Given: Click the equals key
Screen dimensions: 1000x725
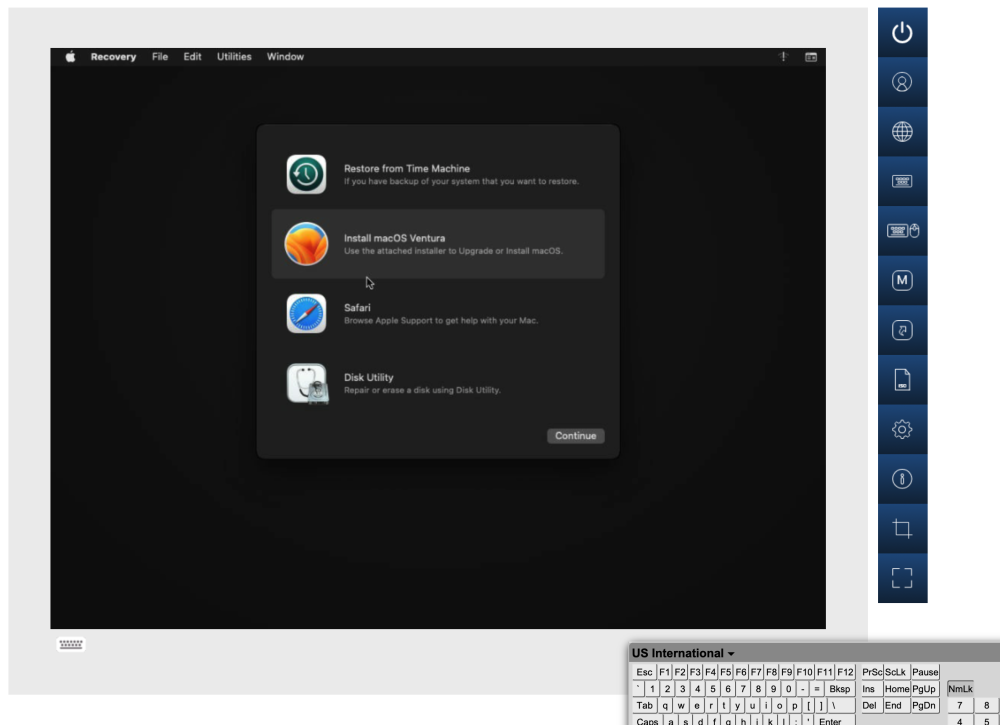Looking at the screenshot, I should pyautogui.click(x=817, y=689).
